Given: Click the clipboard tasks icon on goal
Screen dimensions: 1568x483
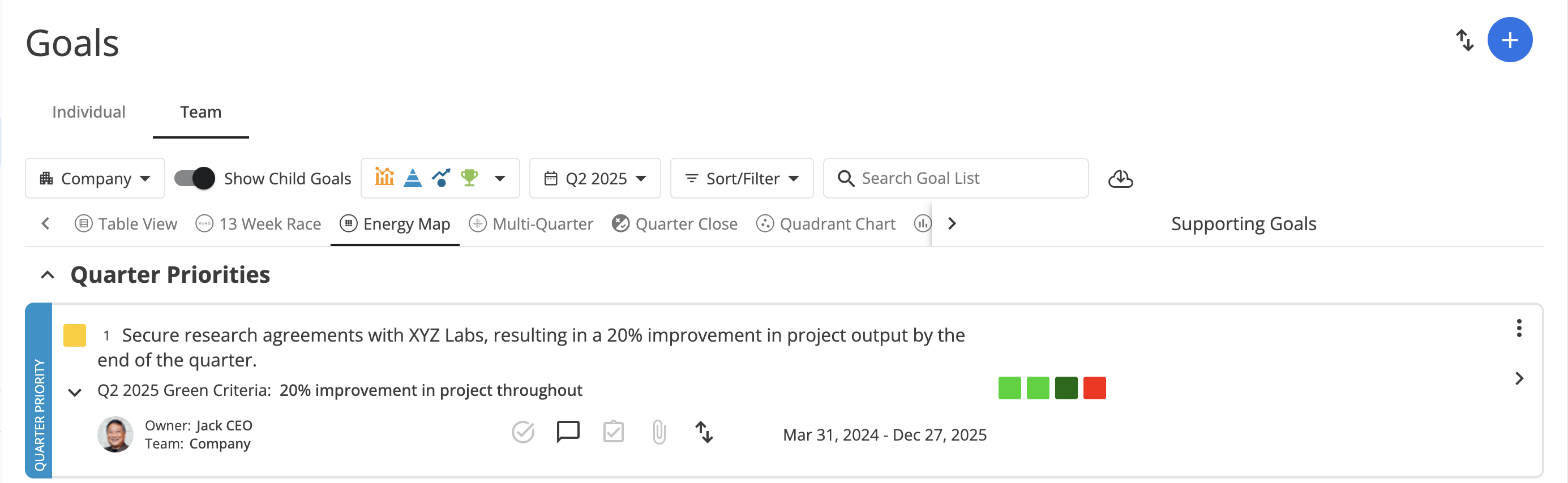Looking at the screenshot, I should pos(614,432).
